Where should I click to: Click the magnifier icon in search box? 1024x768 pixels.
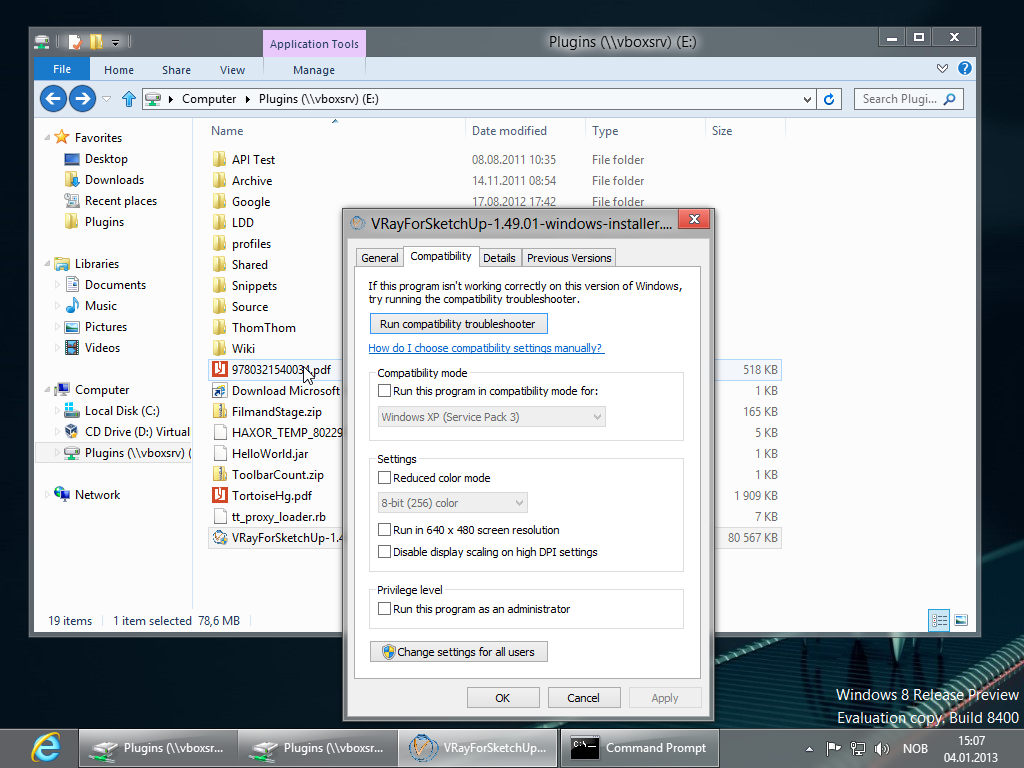pos(950,99)
